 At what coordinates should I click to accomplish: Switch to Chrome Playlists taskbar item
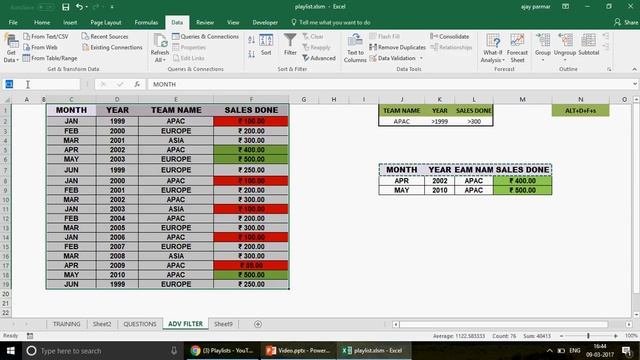(x=222, y=351)
